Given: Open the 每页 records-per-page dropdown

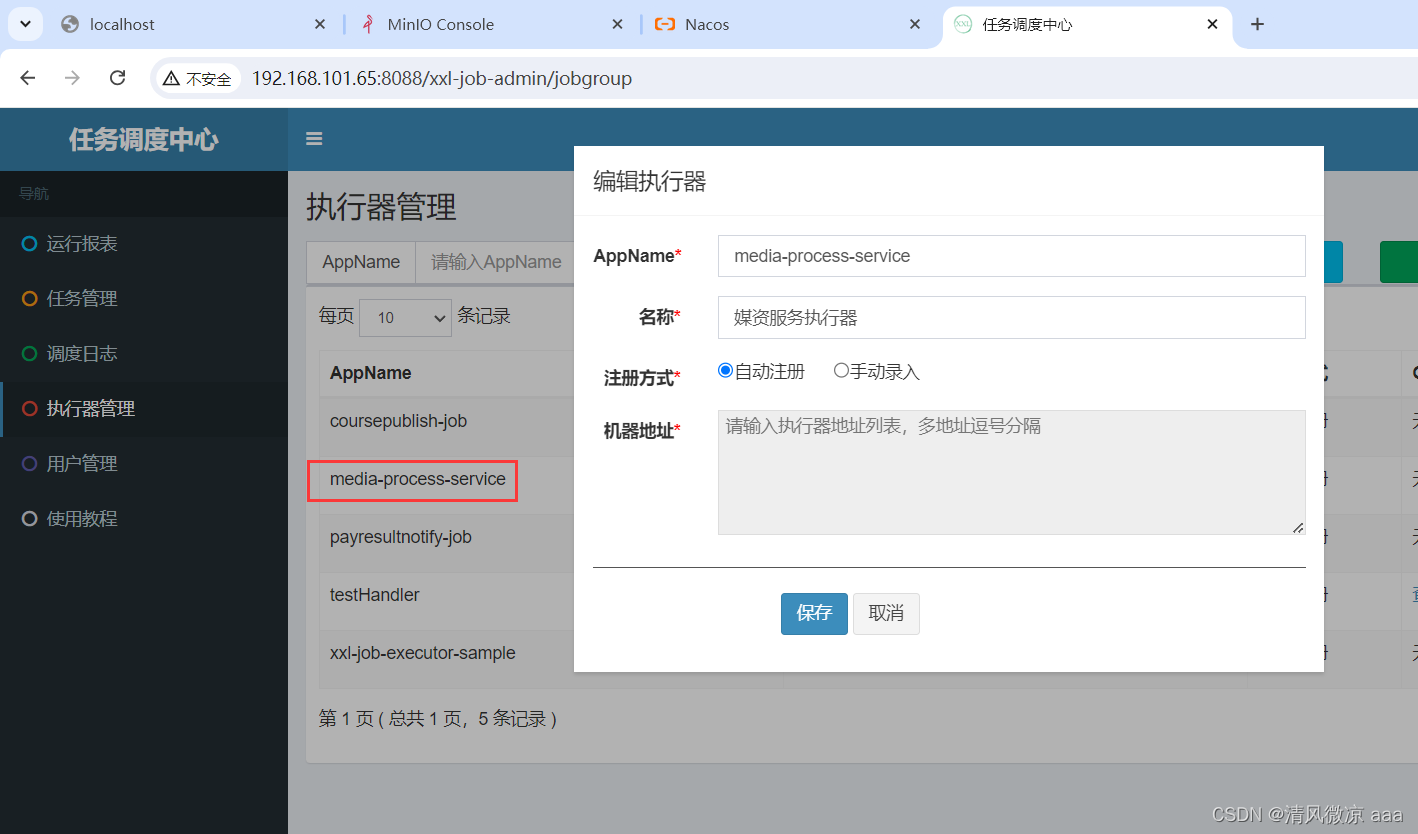Looking at the screenshot, I should 406,317.
